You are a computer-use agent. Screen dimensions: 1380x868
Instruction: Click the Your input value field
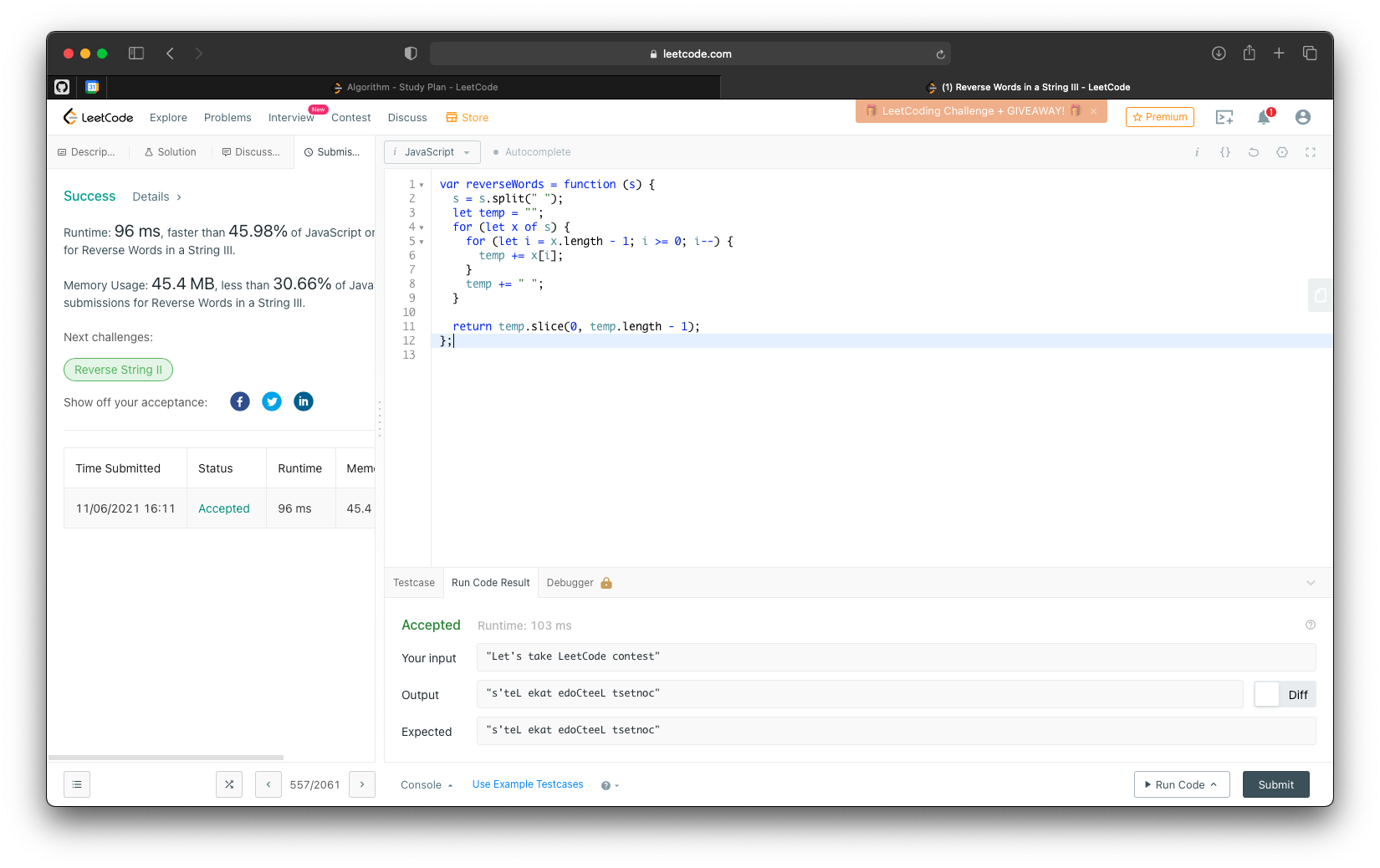tap(897, 657)
